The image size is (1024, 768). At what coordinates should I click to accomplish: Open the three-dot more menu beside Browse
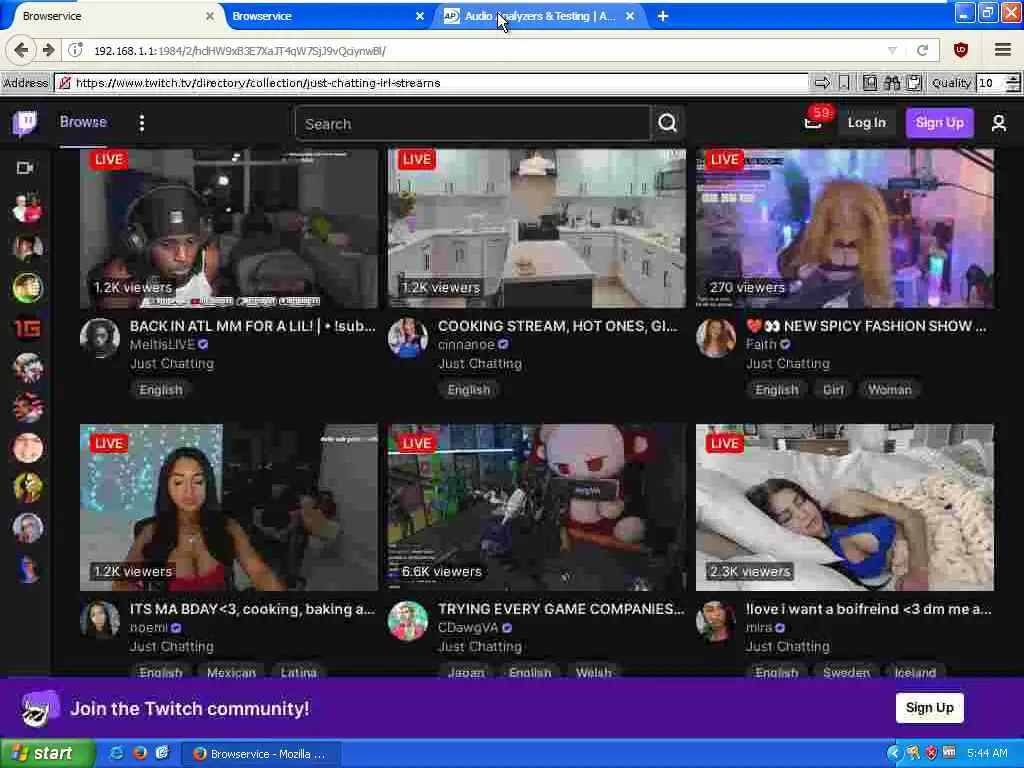click(x=142, y=123)
